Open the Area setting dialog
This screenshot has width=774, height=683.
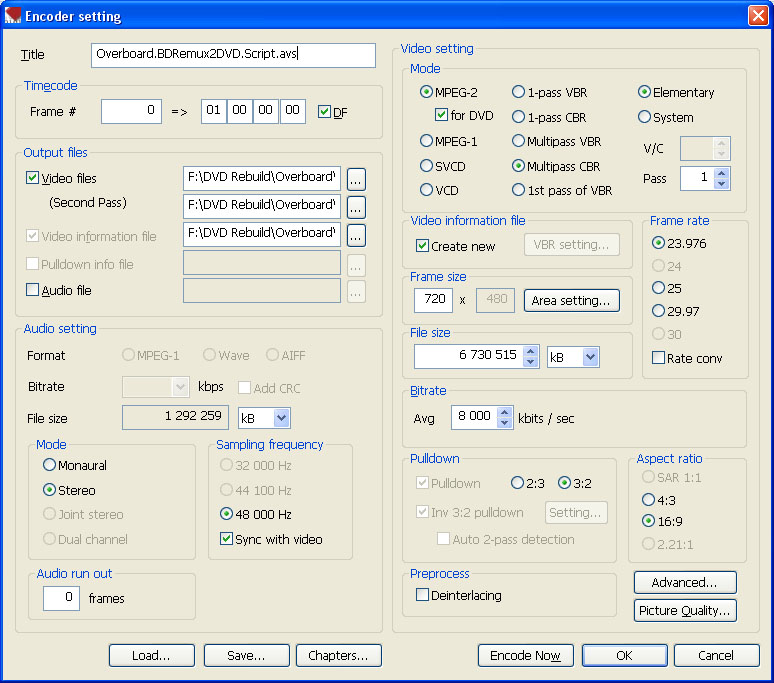point(571,301)
